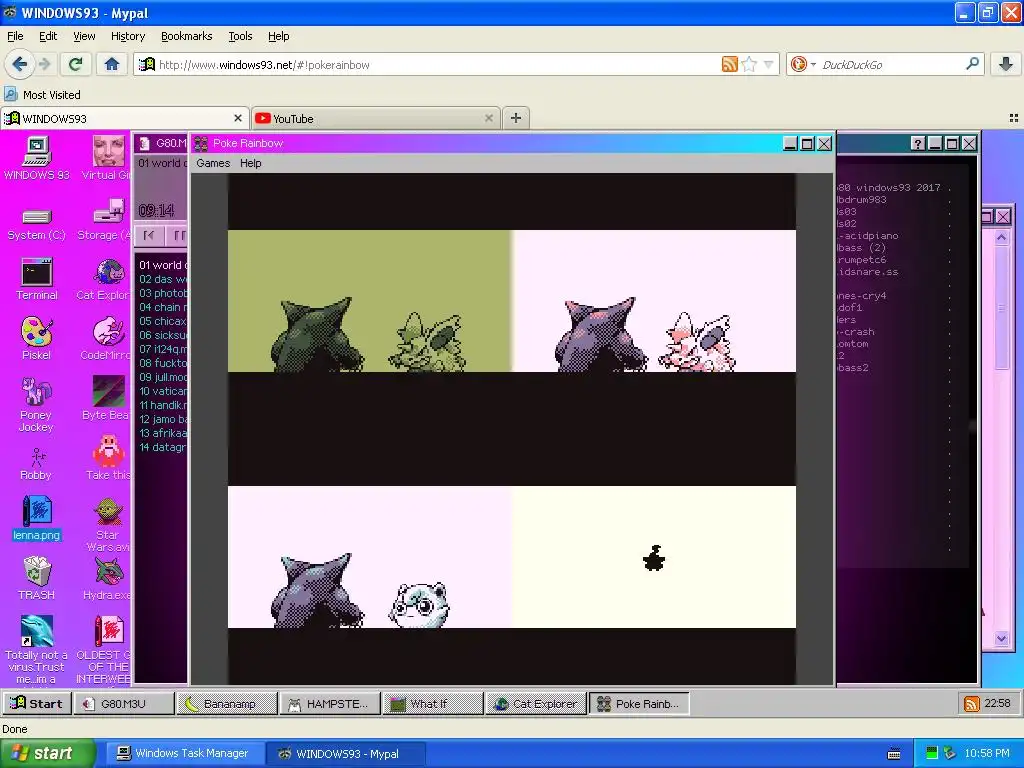Select playlist track 10 vatican
This screenshot has height=768, width=1024.
[163, 391]
